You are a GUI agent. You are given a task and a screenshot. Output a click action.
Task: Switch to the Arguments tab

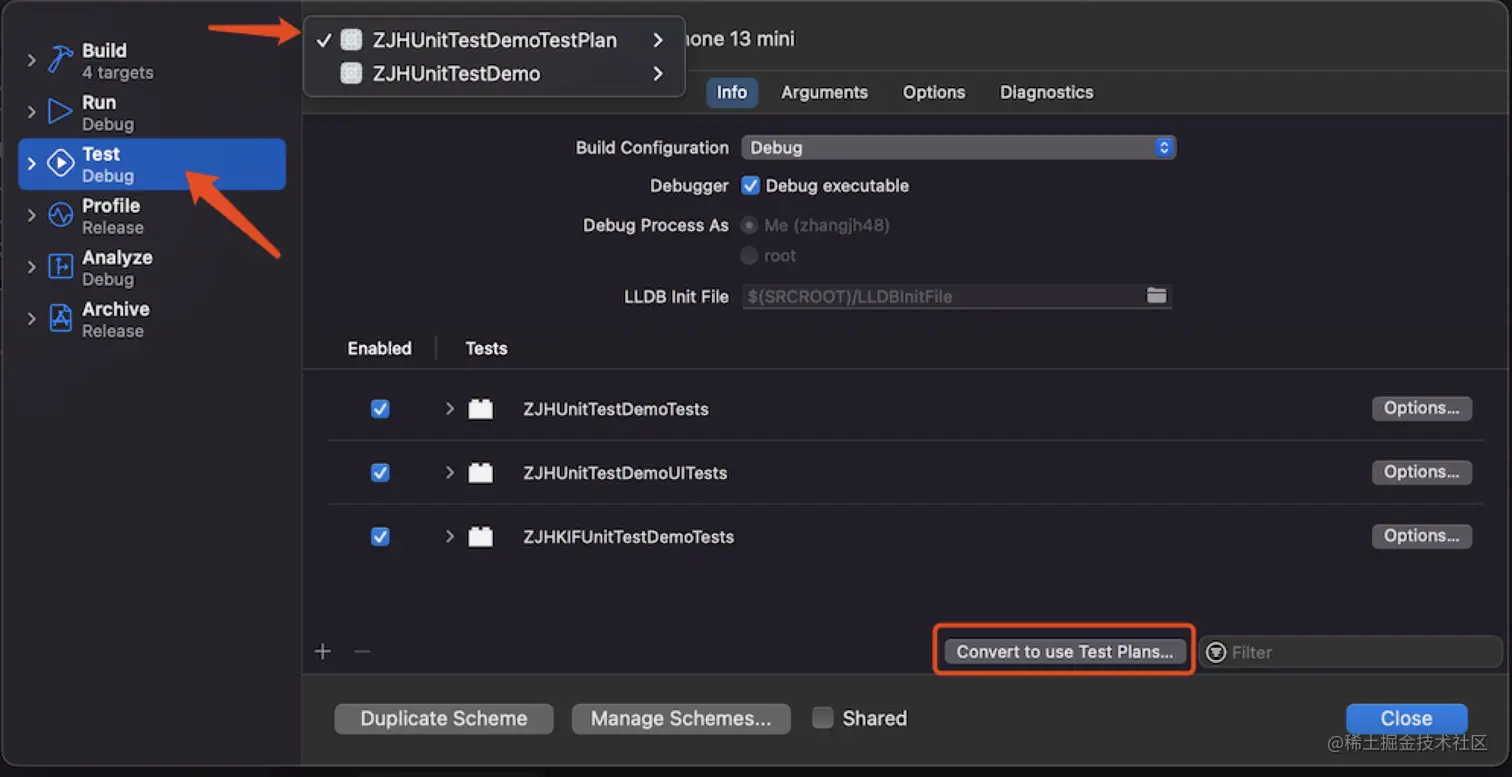pyautogui.click(x=824, y=92)
